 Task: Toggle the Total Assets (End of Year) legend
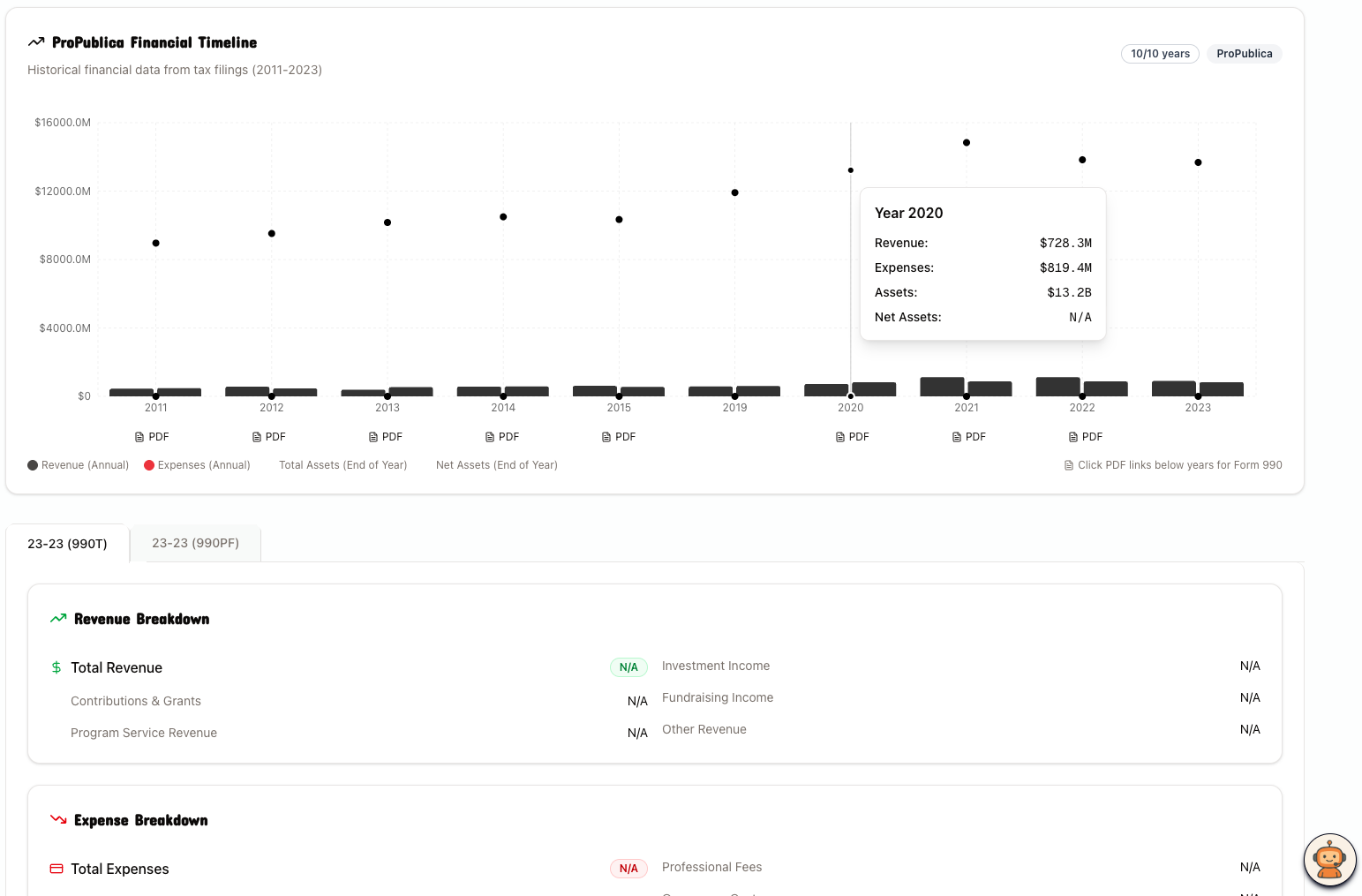[342, 465]
